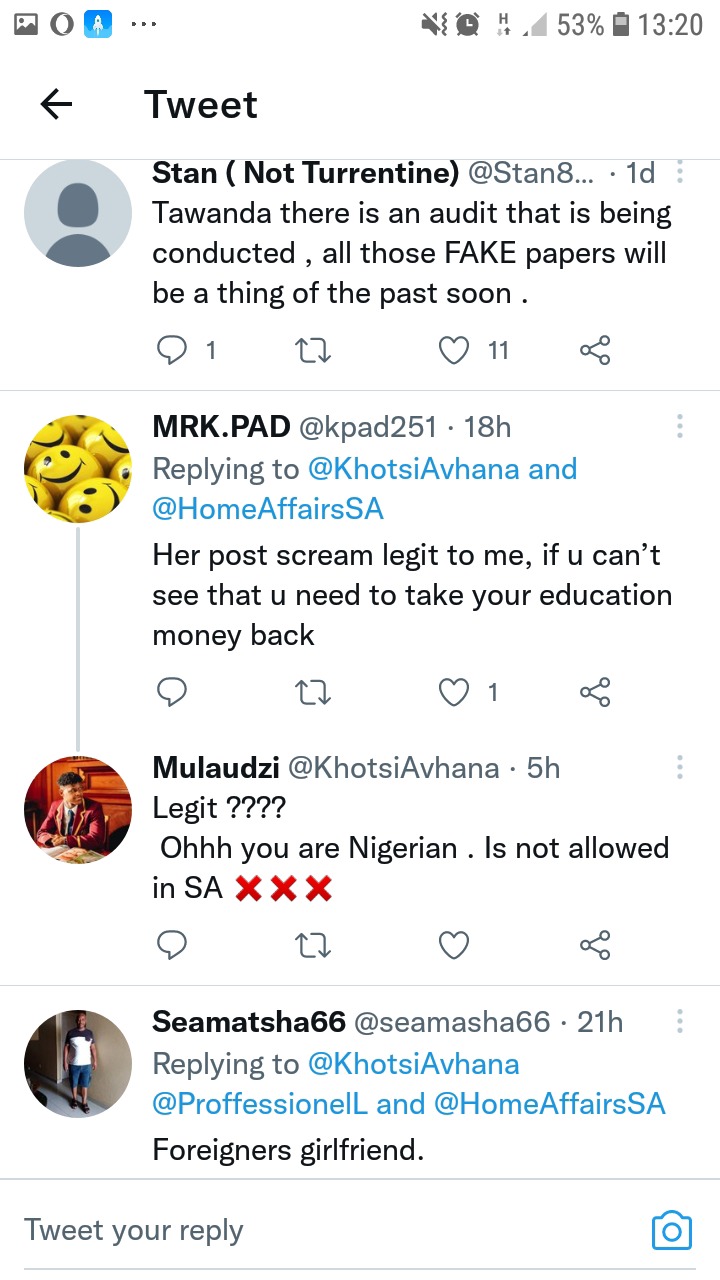Open the overflow menu on Stan's tweet
The image size is (720, 1280).
point(680,173)
